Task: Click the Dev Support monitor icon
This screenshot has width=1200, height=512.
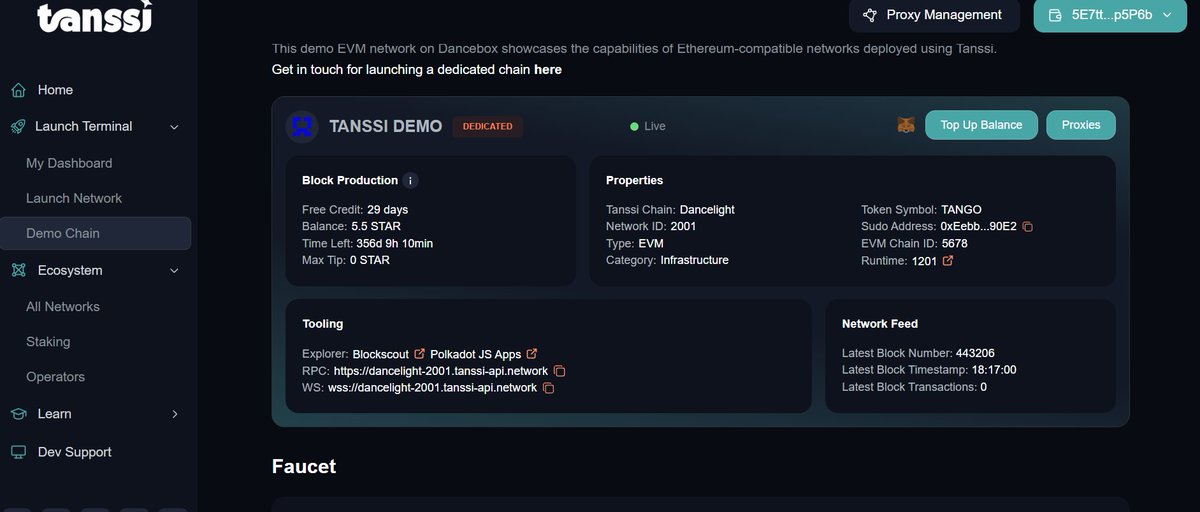Action: [18, 452]
